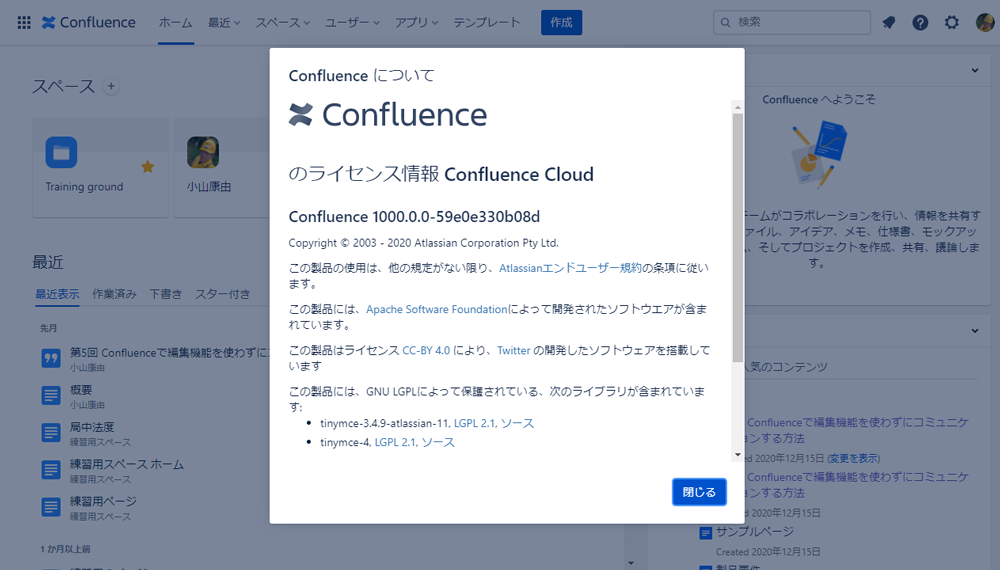This screenshot has width=1000, height=570.
Task: Open the CC-BY 4.0 license link
Action: (x=426, y=350)
